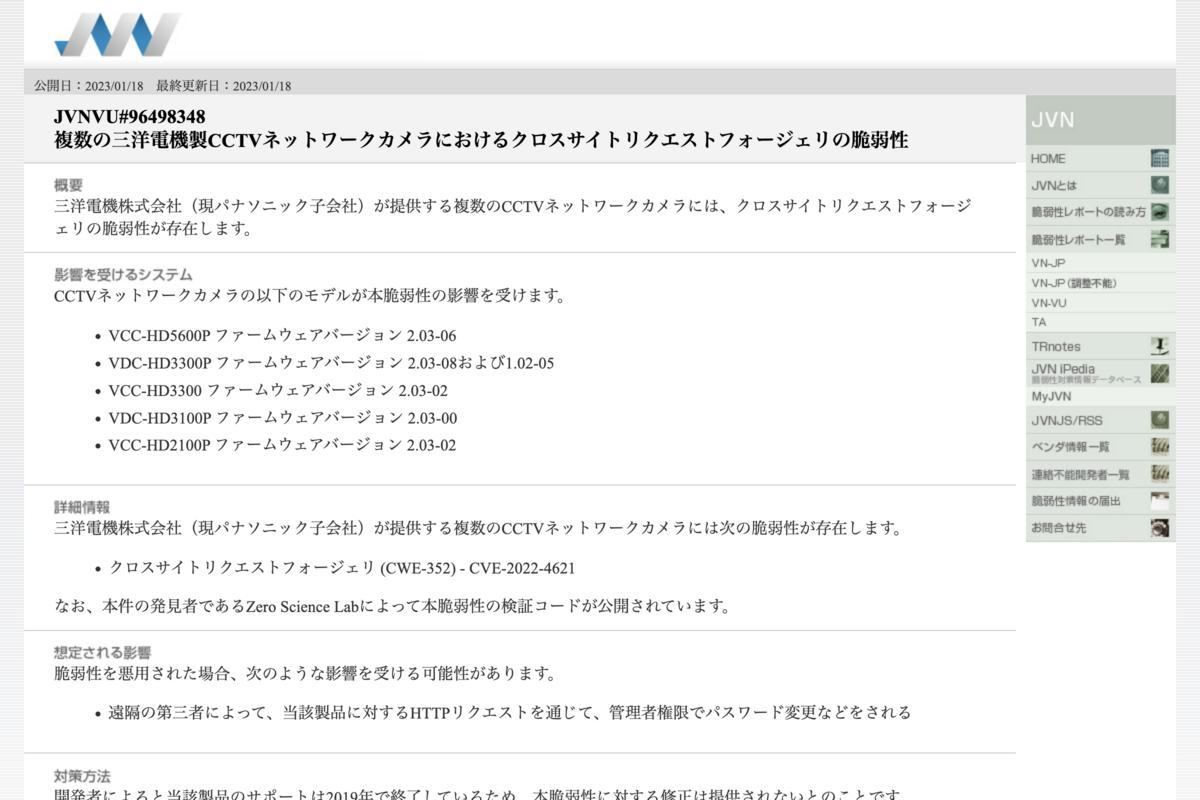Image resolution: width=1200 pixels, height=800 pixels.
Task: Click the 最終更新日:2023/01/18 date text
Action: pyautogui.click(x=223, y=86)
